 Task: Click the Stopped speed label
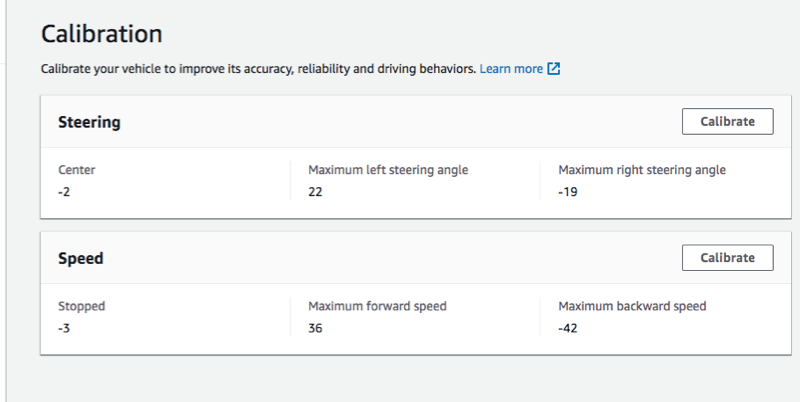click(x=81, y=306)
